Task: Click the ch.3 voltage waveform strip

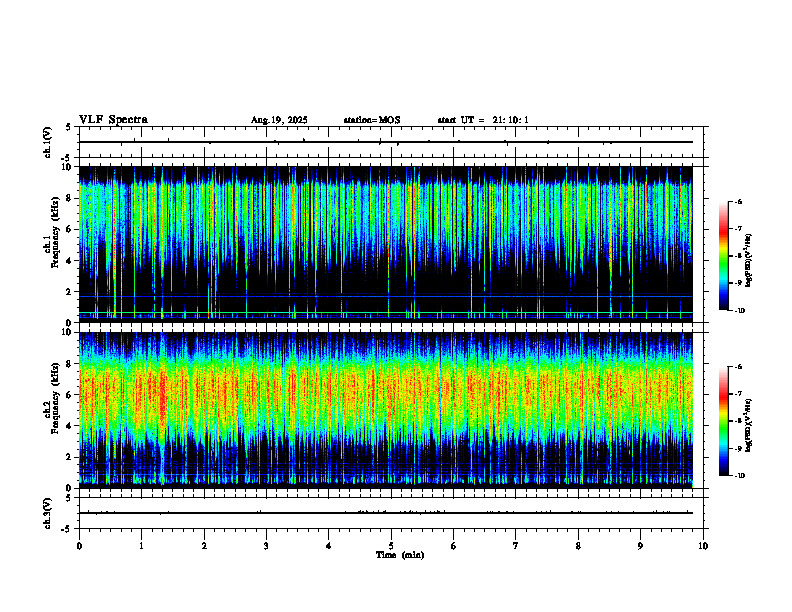Action: pyautogui.click(x=391, y=513)
